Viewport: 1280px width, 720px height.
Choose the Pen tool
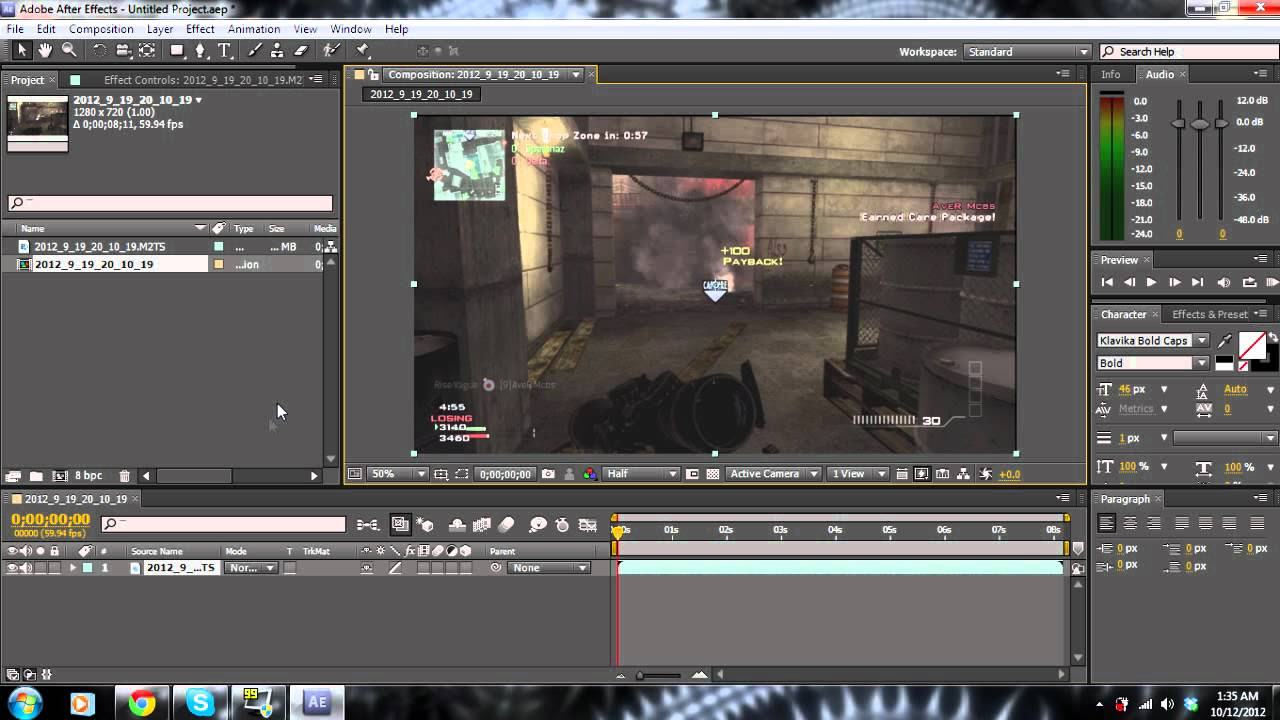click(201, 50)
